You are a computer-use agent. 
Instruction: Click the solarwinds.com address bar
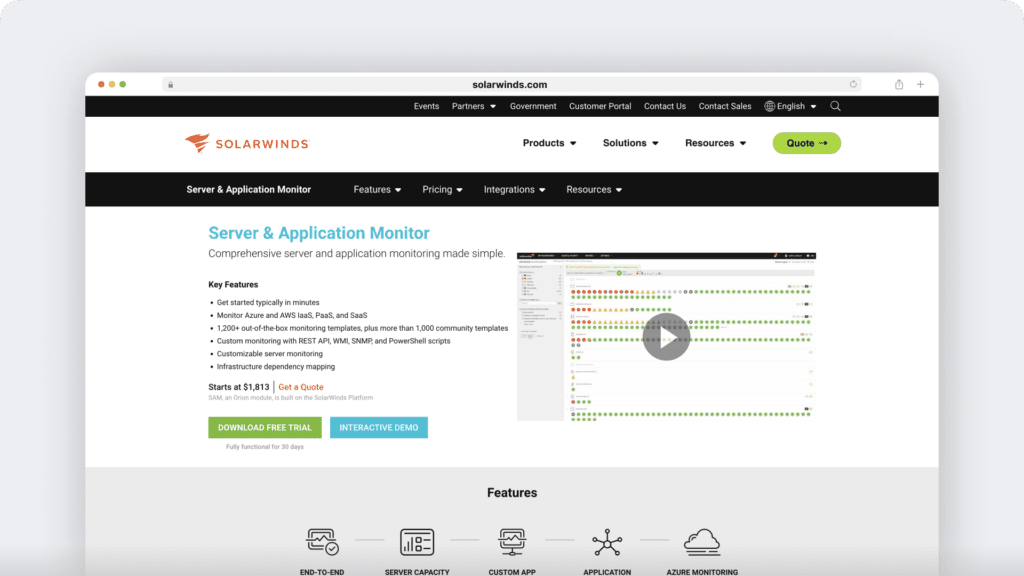point(512,84)
